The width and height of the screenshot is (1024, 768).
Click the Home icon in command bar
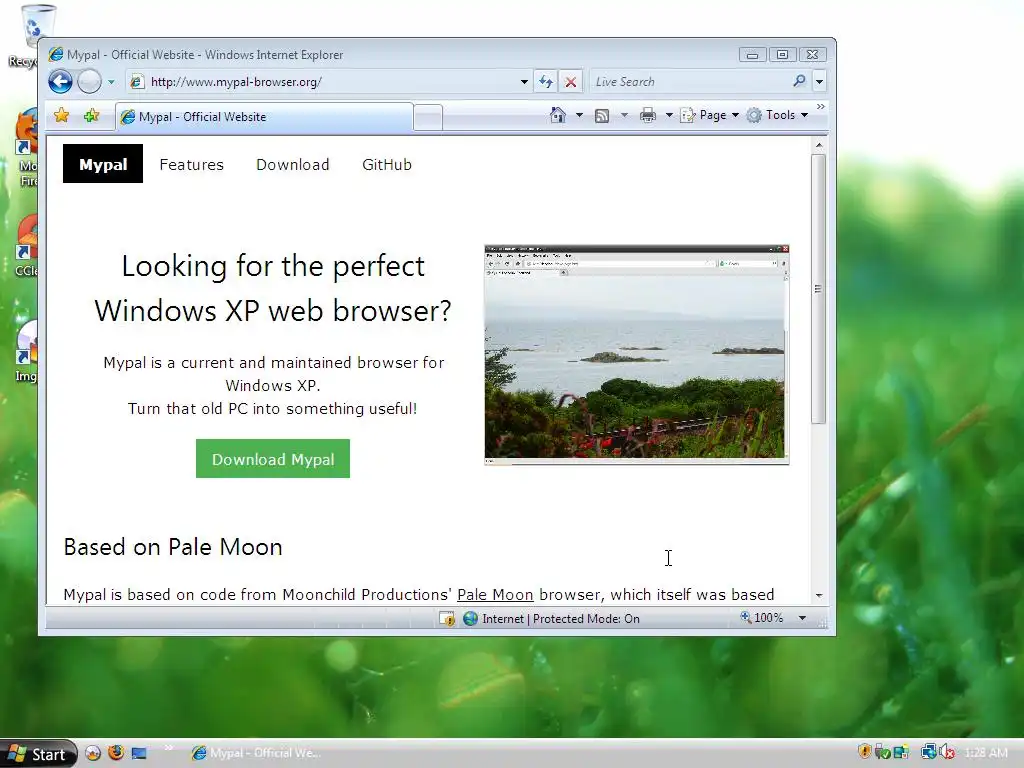(558, 115)
